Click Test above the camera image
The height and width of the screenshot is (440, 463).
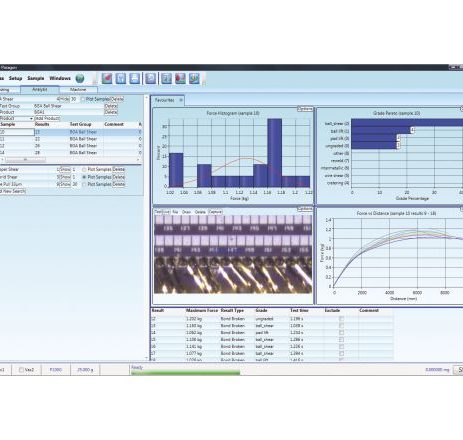point(158,212)
